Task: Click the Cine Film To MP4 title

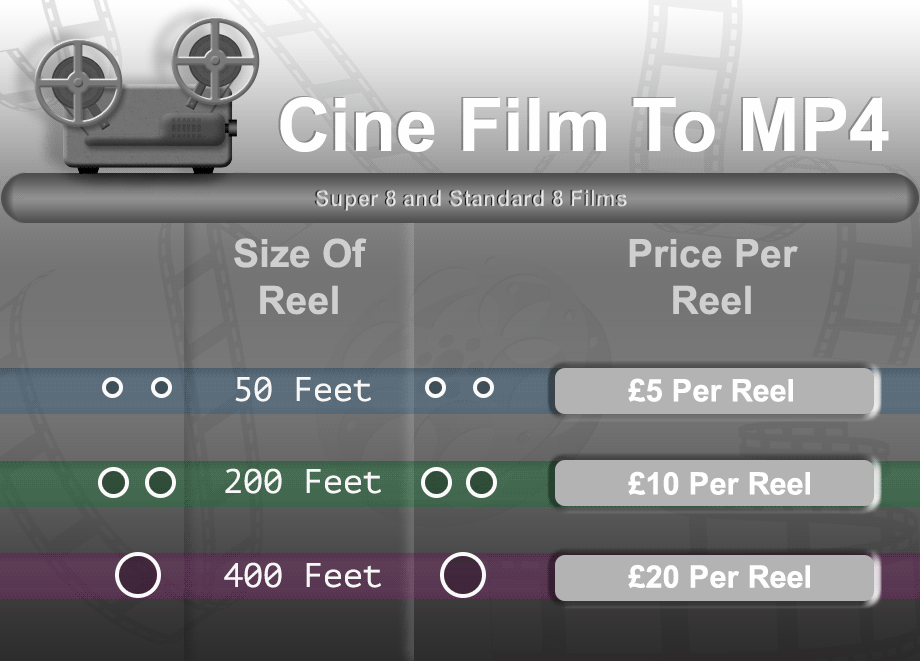Action: [x=583, y=126]
